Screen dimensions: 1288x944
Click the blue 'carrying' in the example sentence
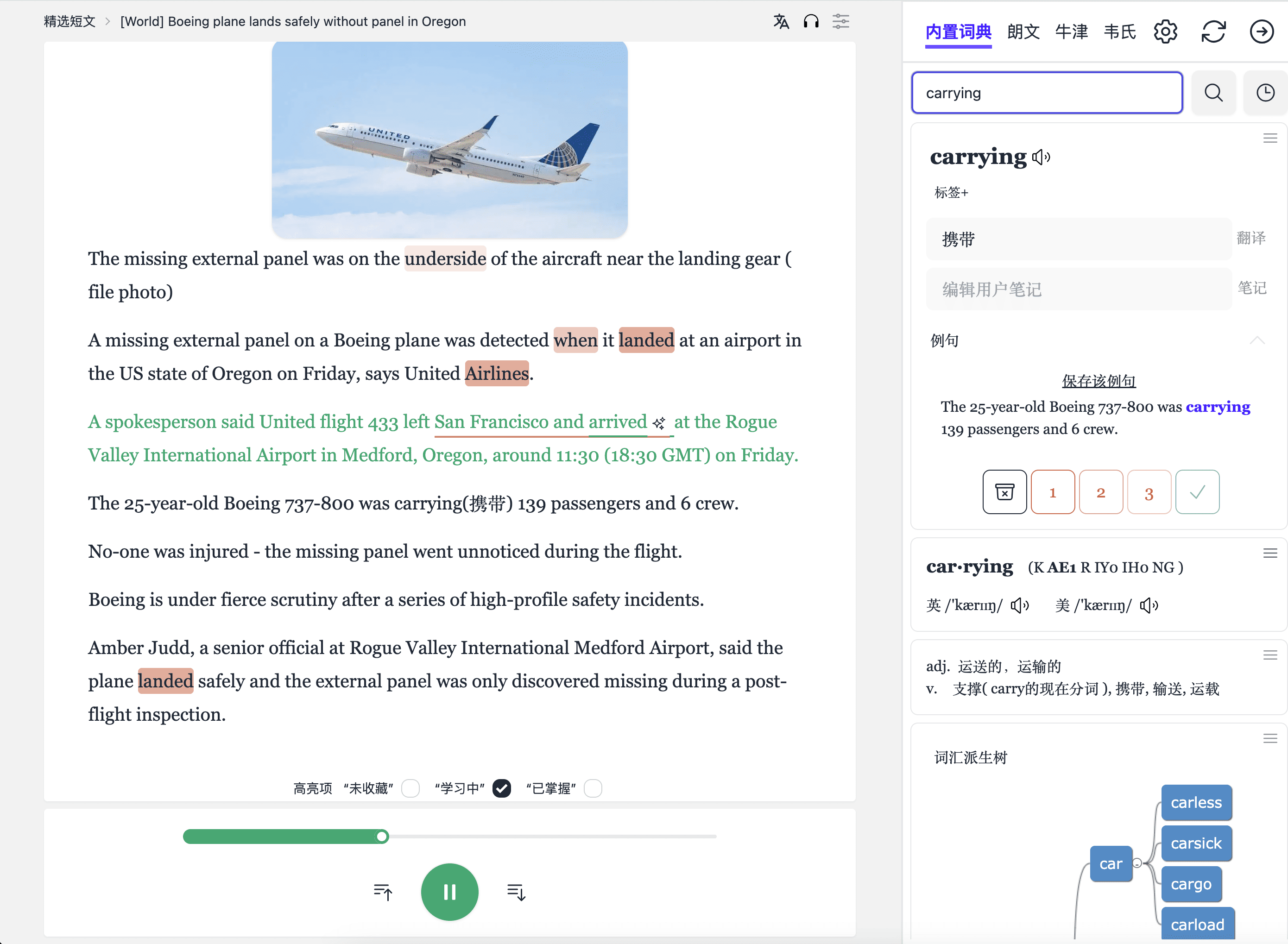[x=1218, y=406]
